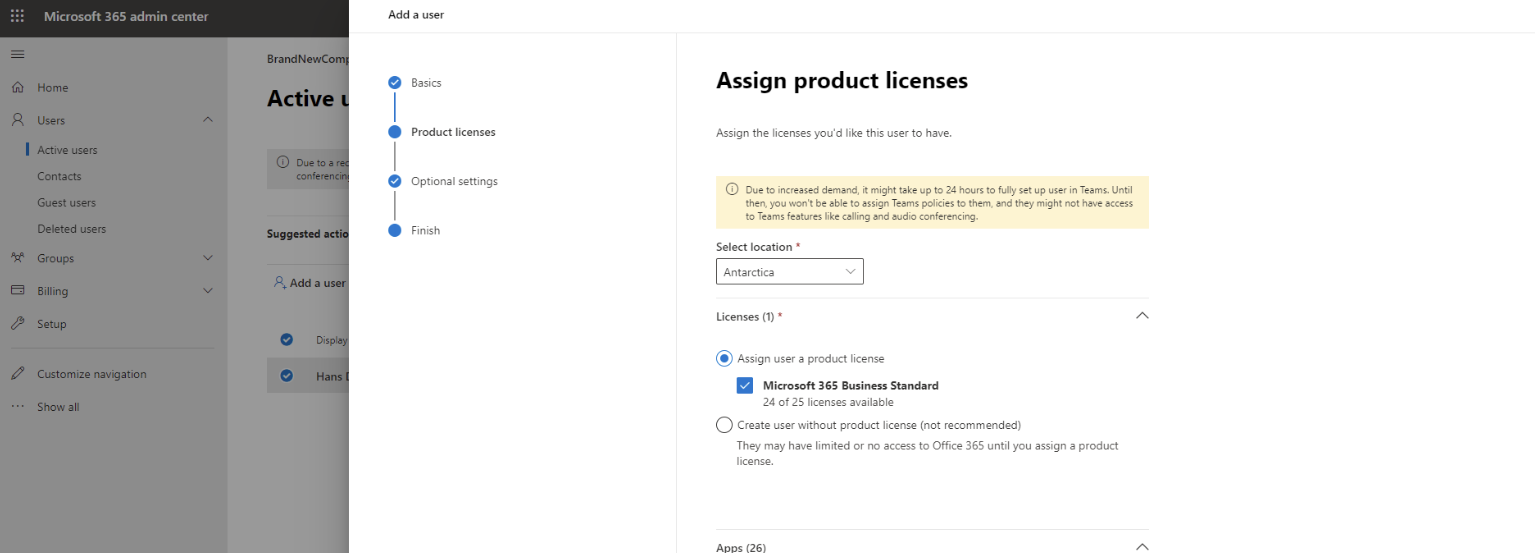
Task: Click the Setup wrench icon
Action: click(17, 324)
